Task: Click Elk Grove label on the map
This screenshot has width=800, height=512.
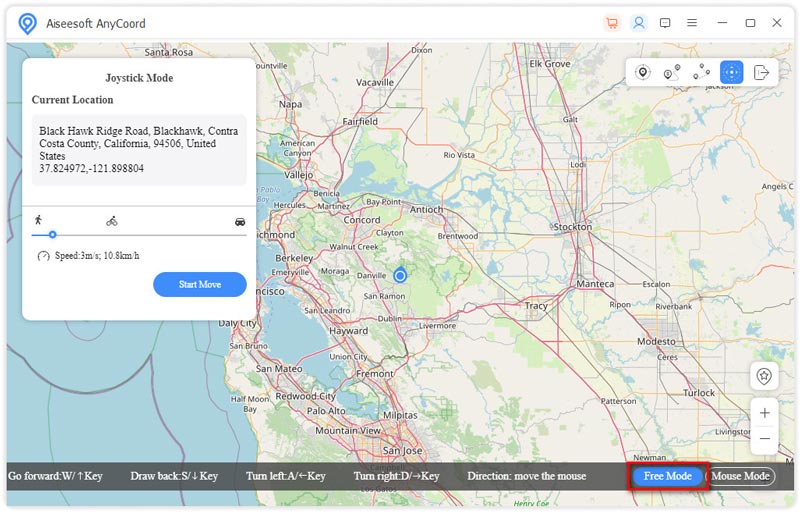Action: (x=549, y=64)
